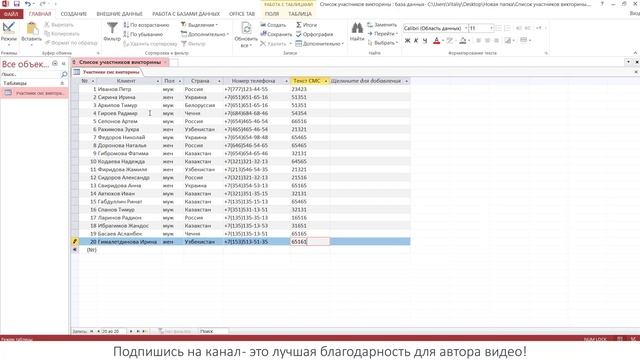Click Копировать copy command

62,34
